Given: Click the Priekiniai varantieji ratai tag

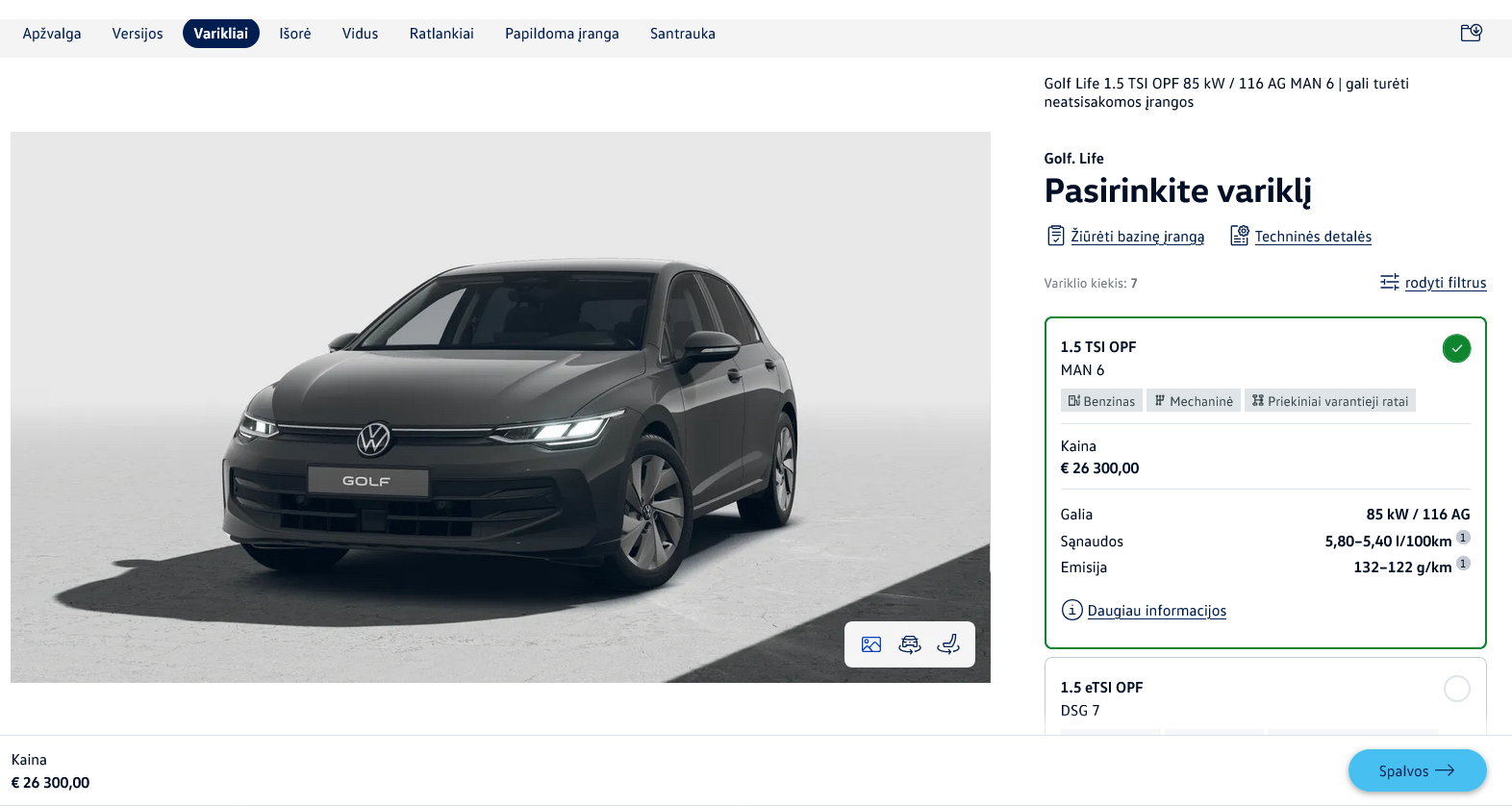Looking at the screenshot, I should pos(1330,401).
